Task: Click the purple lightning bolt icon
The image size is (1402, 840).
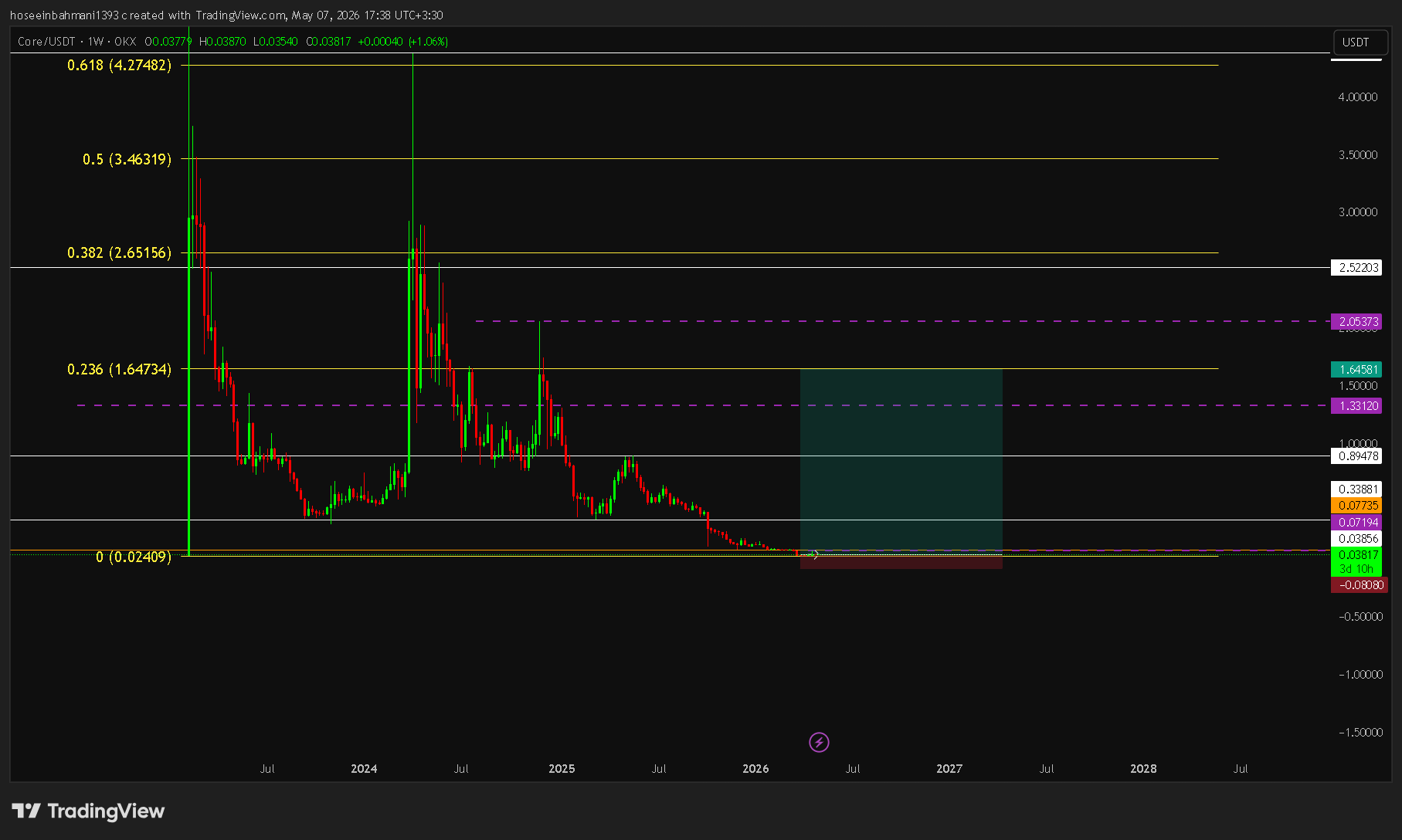Action: tap(819, 742)
